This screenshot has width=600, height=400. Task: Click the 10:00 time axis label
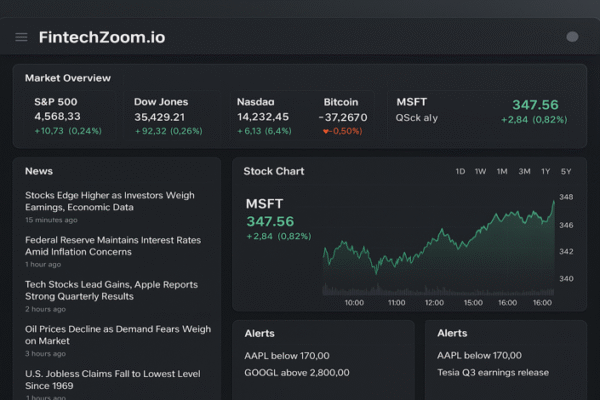pos(354,303)
